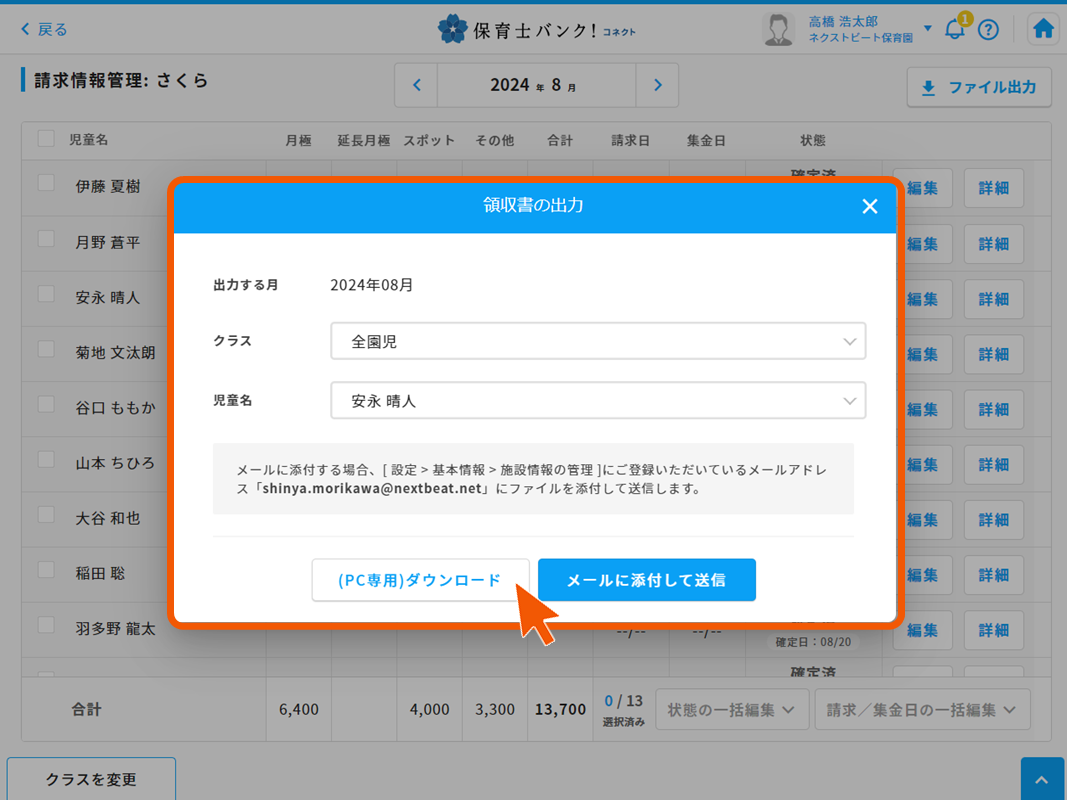Click the scroll-to-top arrow button
Image resolution: width=1067 pixels, height=800 pixels.
pos(1042,780)
